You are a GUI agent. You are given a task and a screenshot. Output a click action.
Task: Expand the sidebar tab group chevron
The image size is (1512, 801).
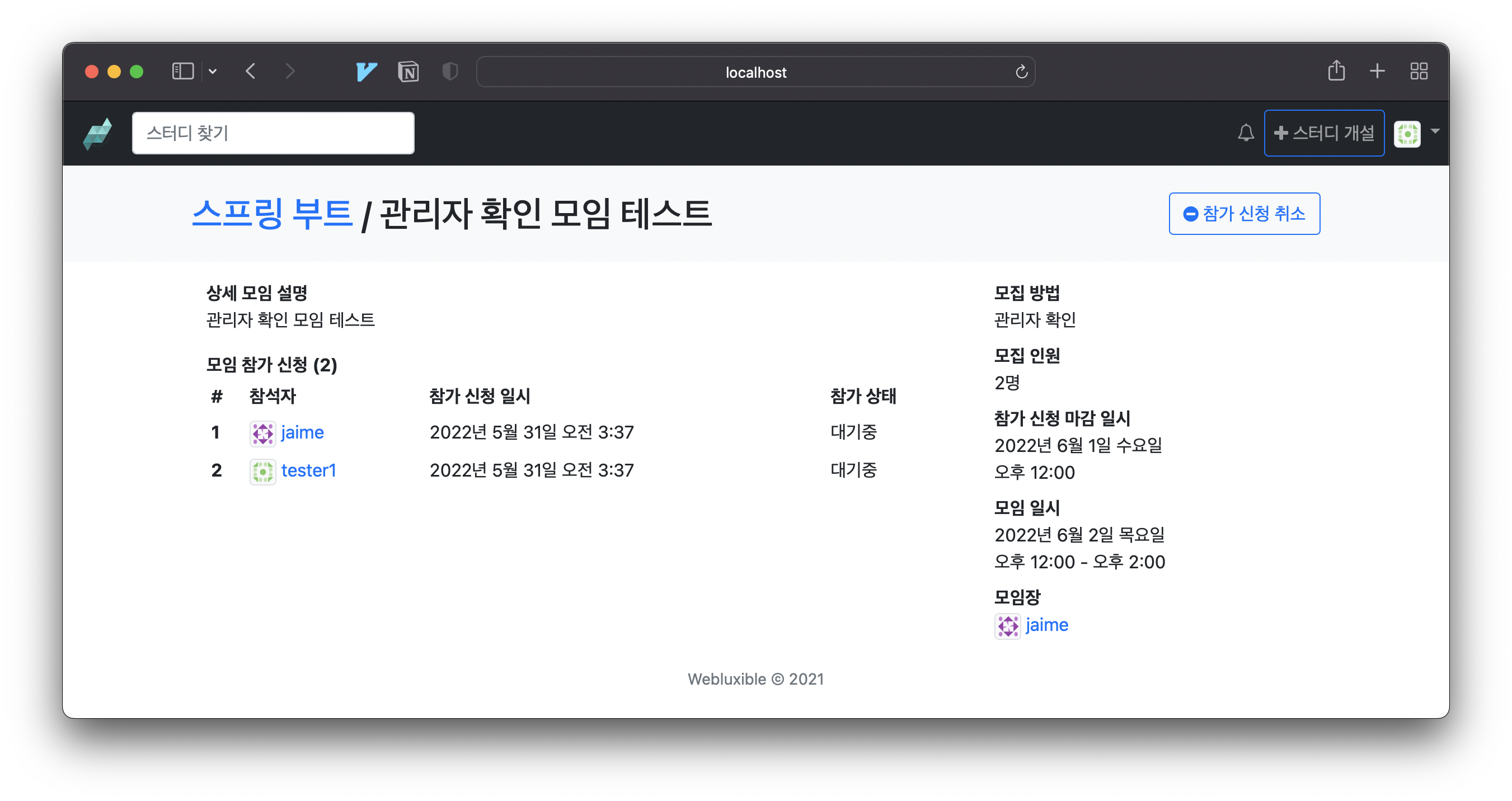click(213, 72)
